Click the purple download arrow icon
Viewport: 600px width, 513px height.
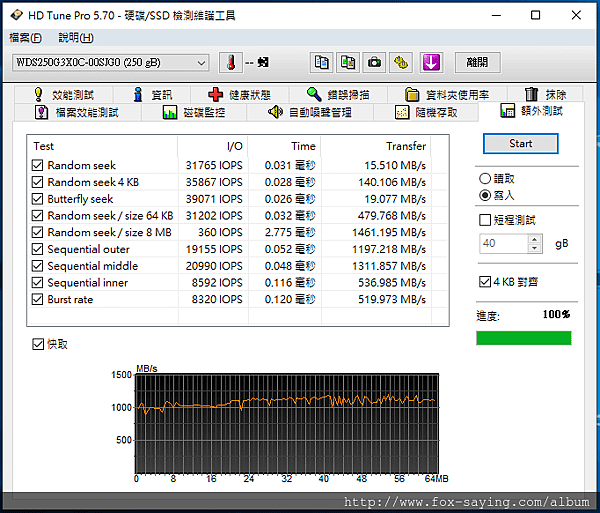[431, 62]
